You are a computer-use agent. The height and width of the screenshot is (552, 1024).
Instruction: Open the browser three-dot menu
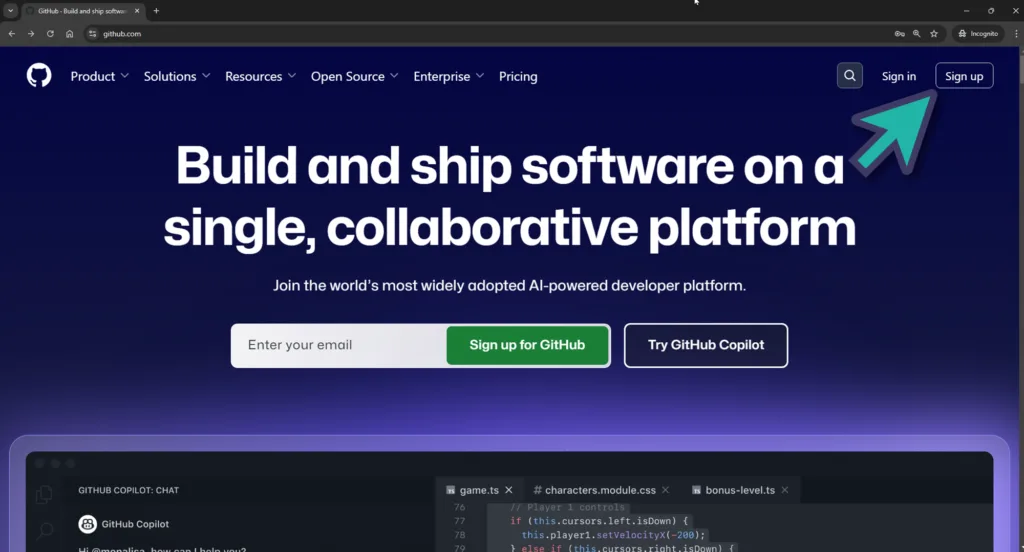(x=1016, y=33)
